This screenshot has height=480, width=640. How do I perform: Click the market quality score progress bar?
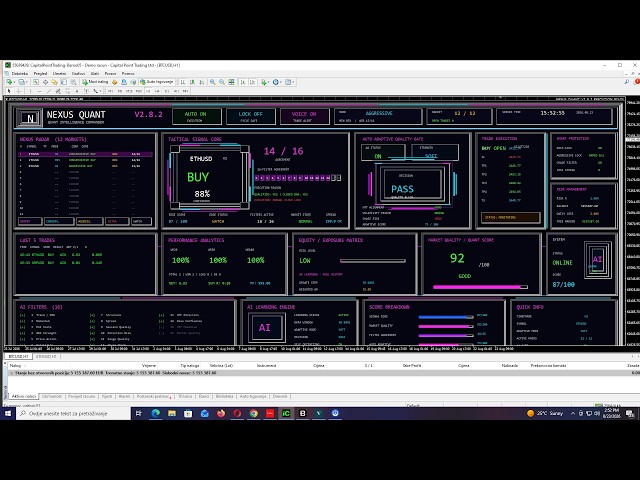coord(480,287)
